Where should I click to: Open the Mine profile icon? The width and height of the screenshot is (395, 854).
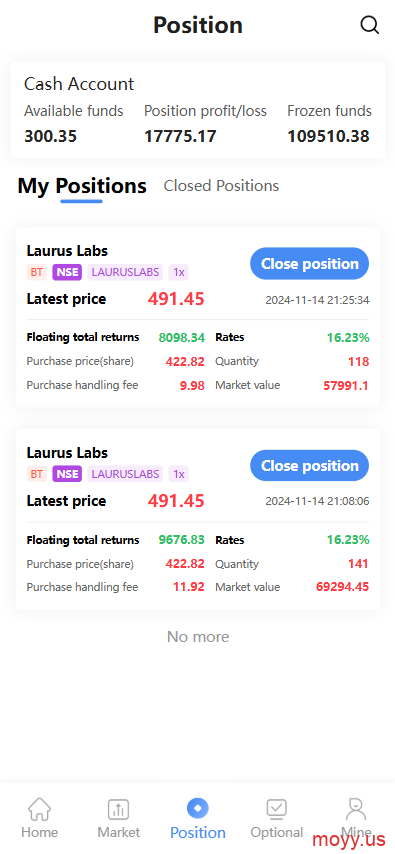tap(356, 809)
